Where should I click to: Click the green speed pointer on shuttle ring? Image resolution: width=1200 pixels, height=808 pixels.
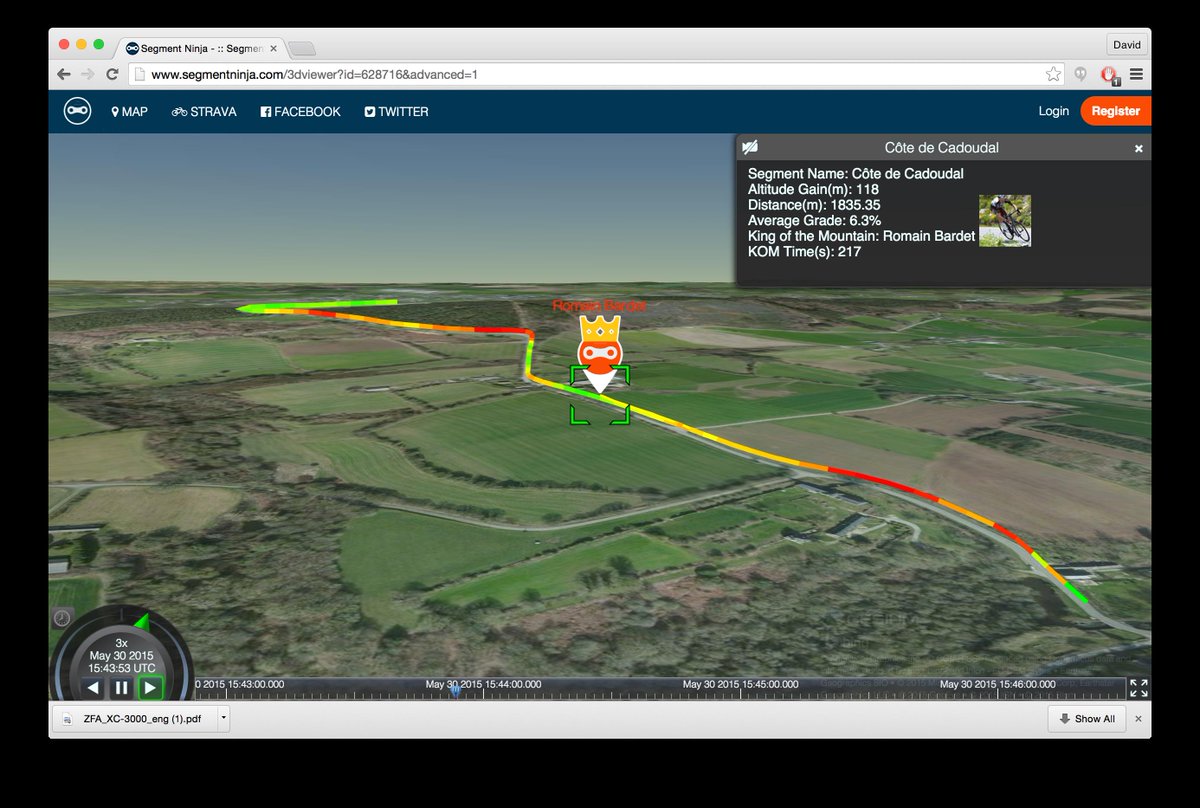[141, 620]
